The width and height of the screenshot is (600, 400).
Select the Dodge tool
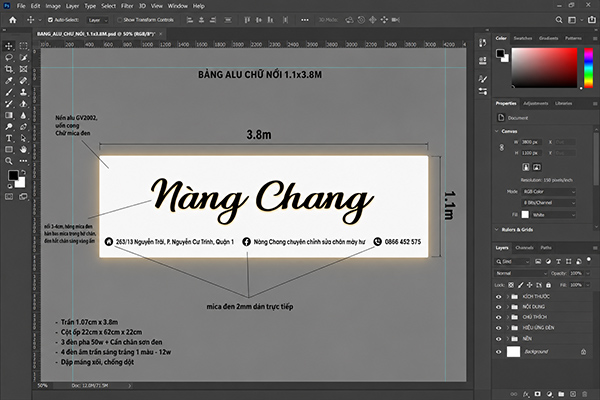pos(9,126)
